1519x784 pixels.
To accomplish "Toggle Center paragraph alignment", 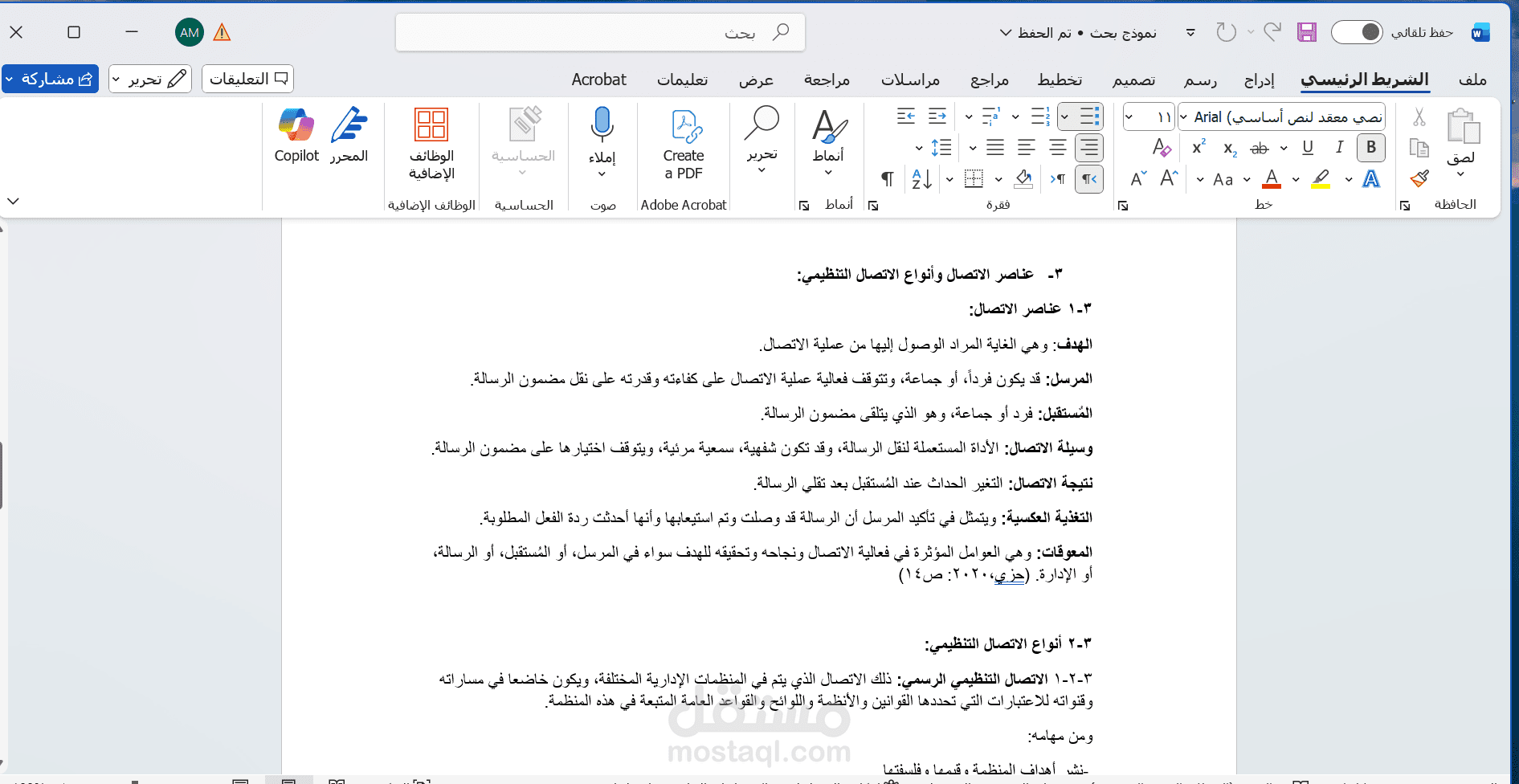I will [x=1058, y=148].
